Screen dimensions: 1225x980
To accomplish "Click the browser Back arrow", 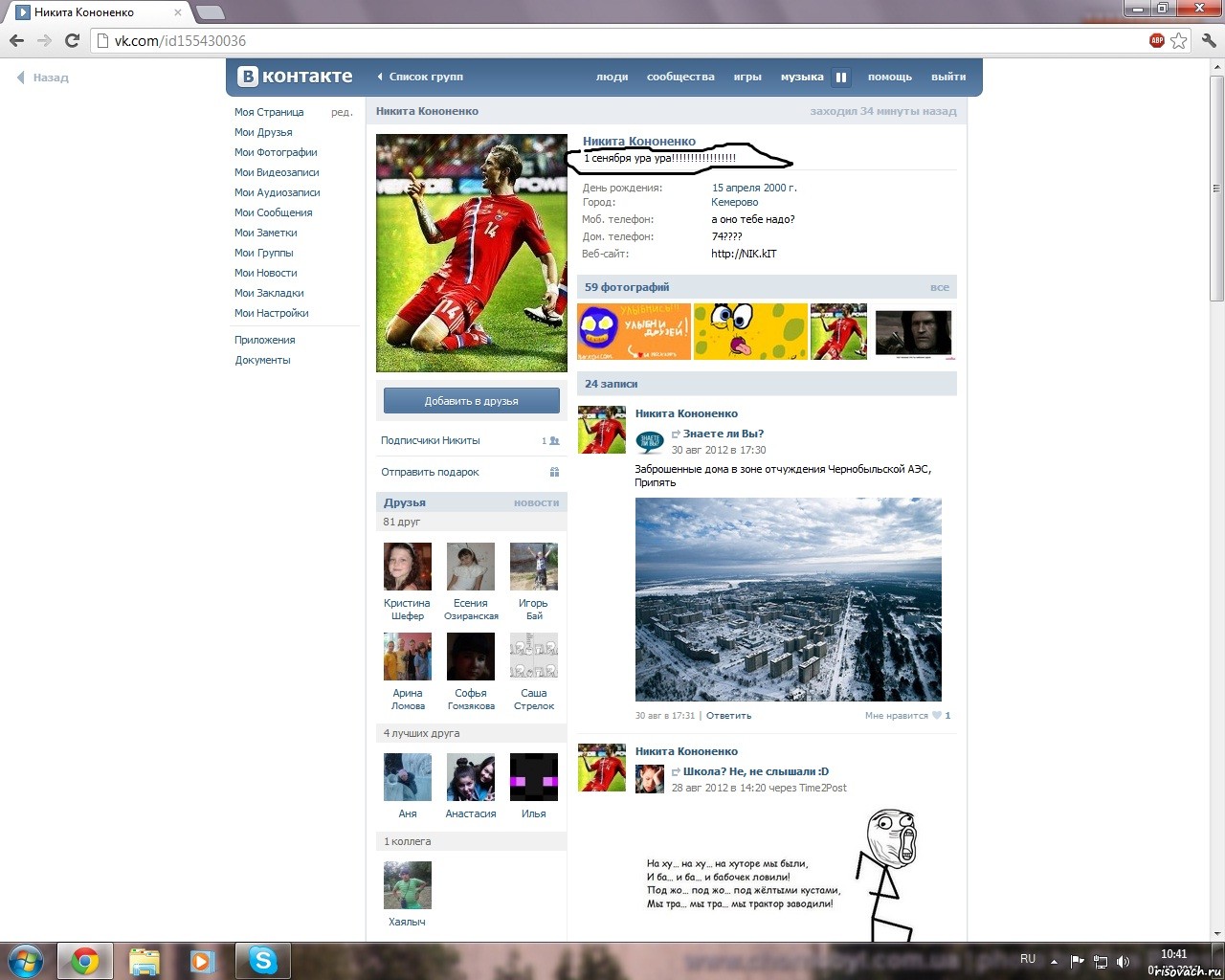I will click(16, 40).
